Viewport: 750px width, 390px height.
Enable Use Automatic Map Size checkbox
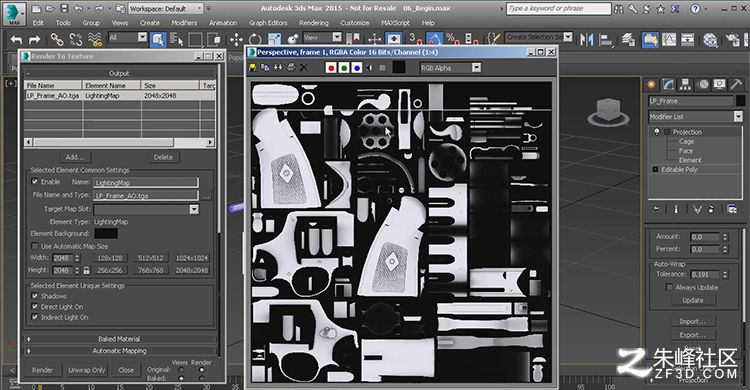pyautogui.click(x=34, y=246)
